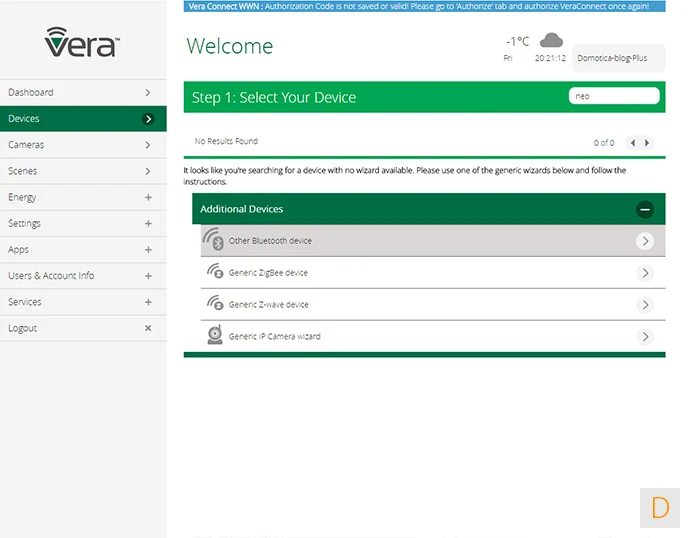Expand Energy with plus icon
The image size is (690, 538).
[148, 198]
